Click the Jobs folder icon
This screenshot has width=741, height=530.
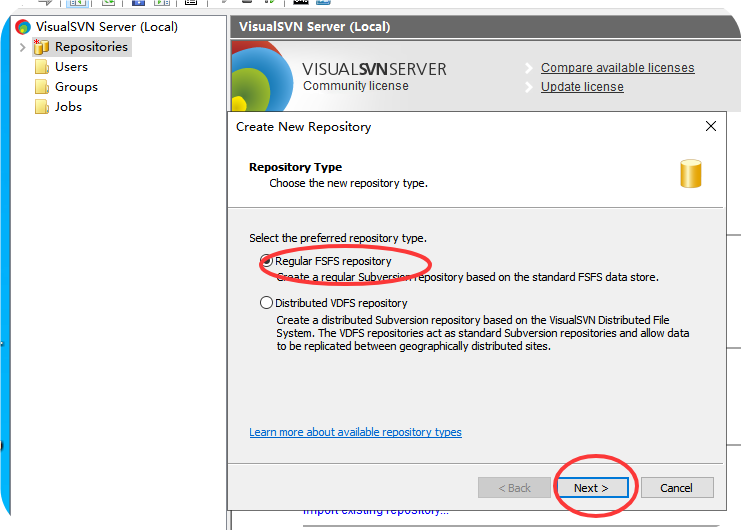(42, 107)
